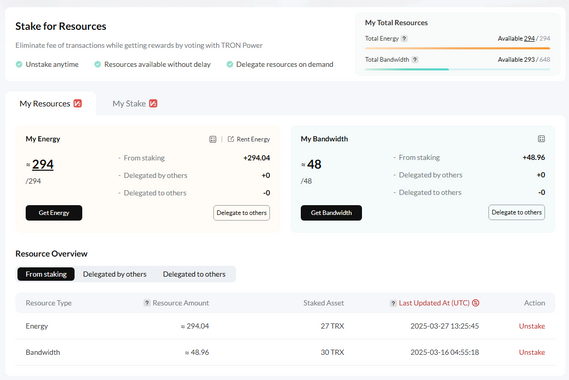Click the Get Bandwidth button
The width and height of the screenshot is (569, 380).
pos(331,213)
